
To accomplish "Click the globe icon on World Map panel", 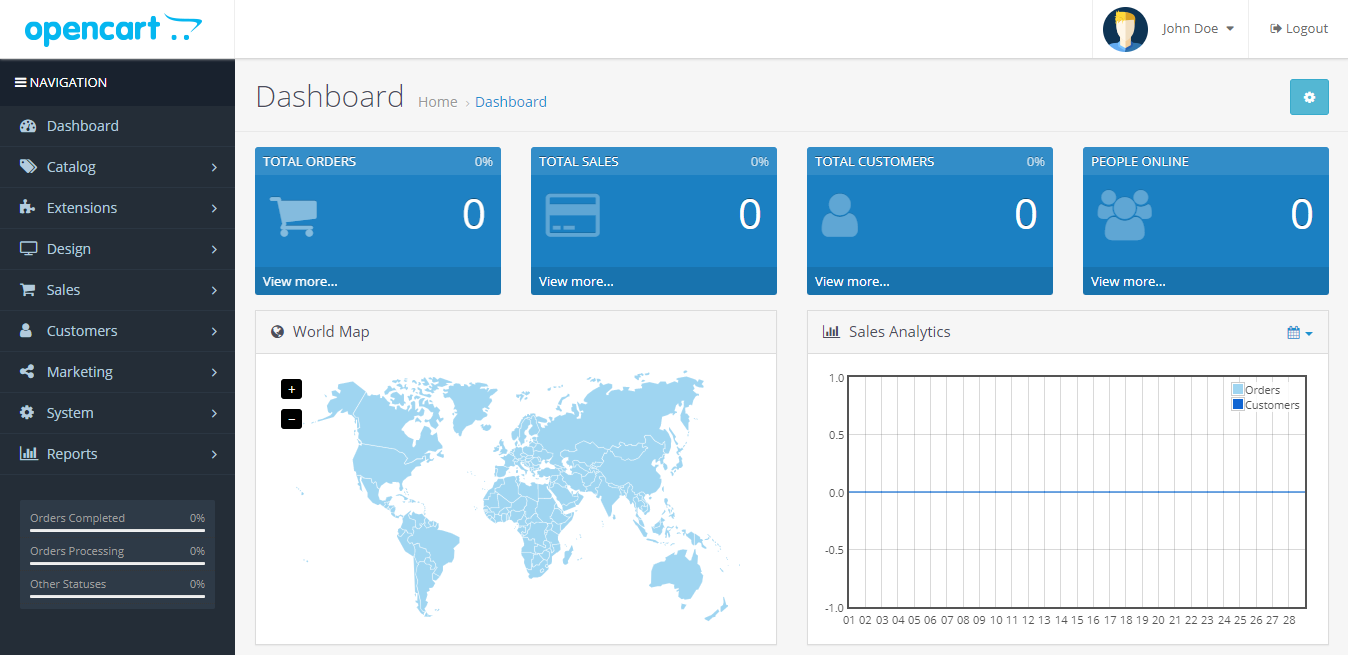I will click(277, 331).
